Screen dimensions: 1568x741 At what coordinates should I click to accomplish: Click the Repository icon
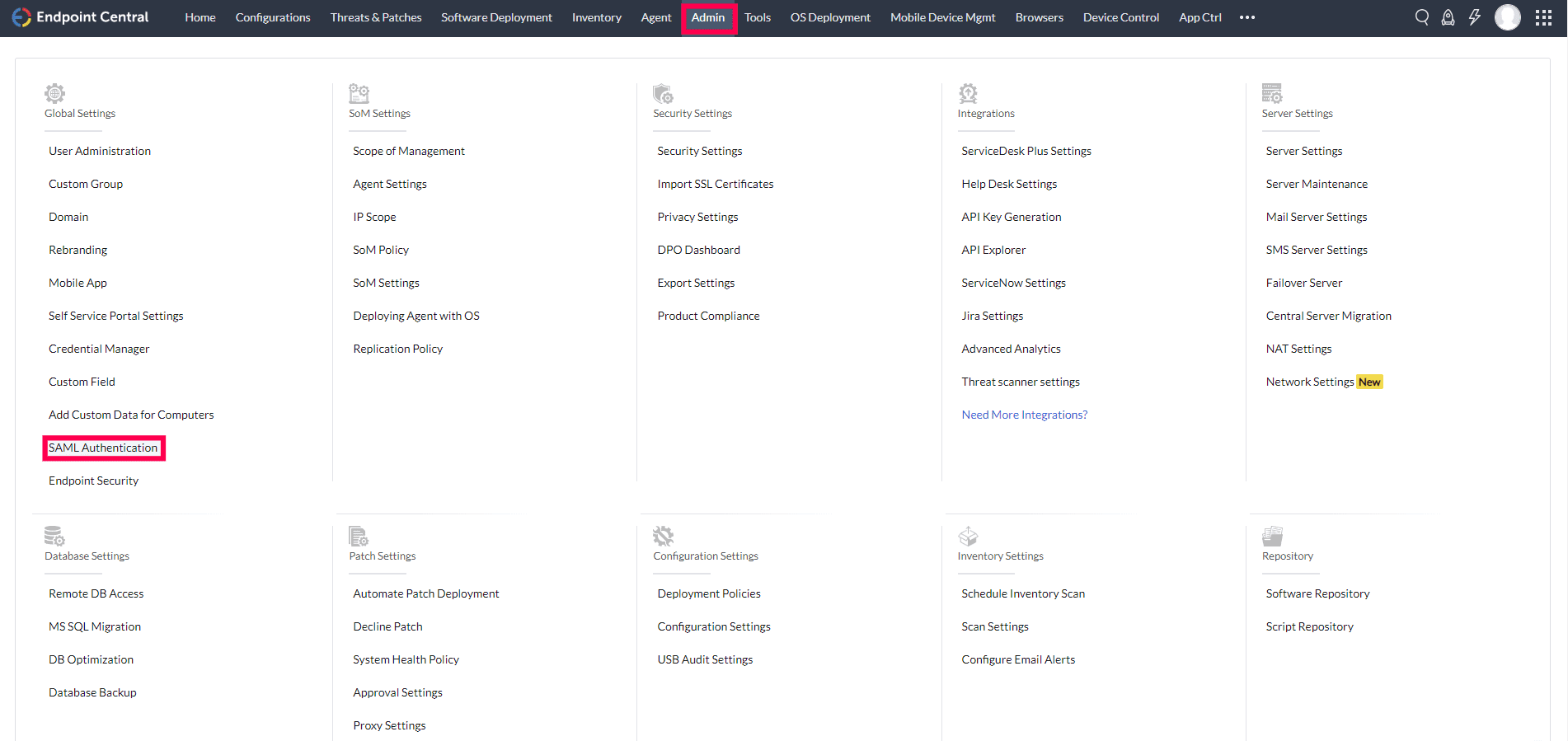pos(1272,536)
